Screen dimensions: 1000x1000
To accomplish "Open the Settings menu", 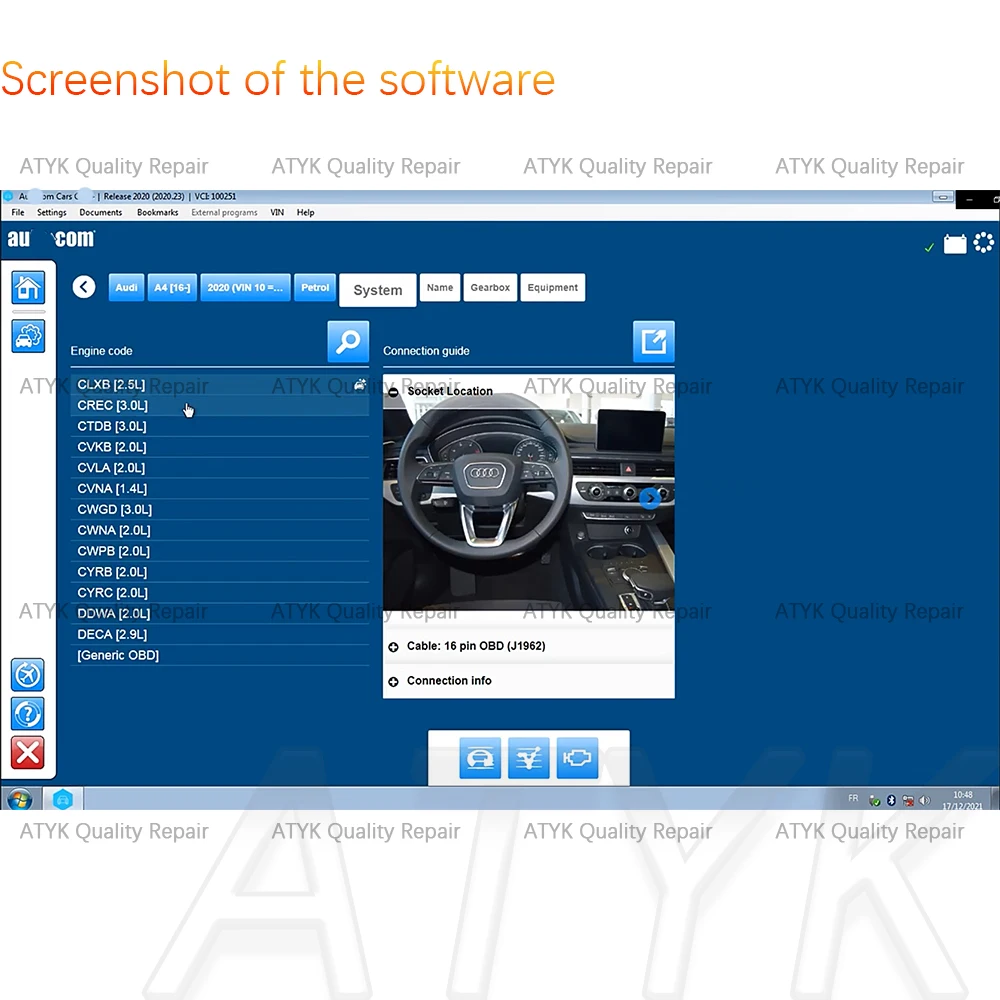I will click(x=52, y=212).
